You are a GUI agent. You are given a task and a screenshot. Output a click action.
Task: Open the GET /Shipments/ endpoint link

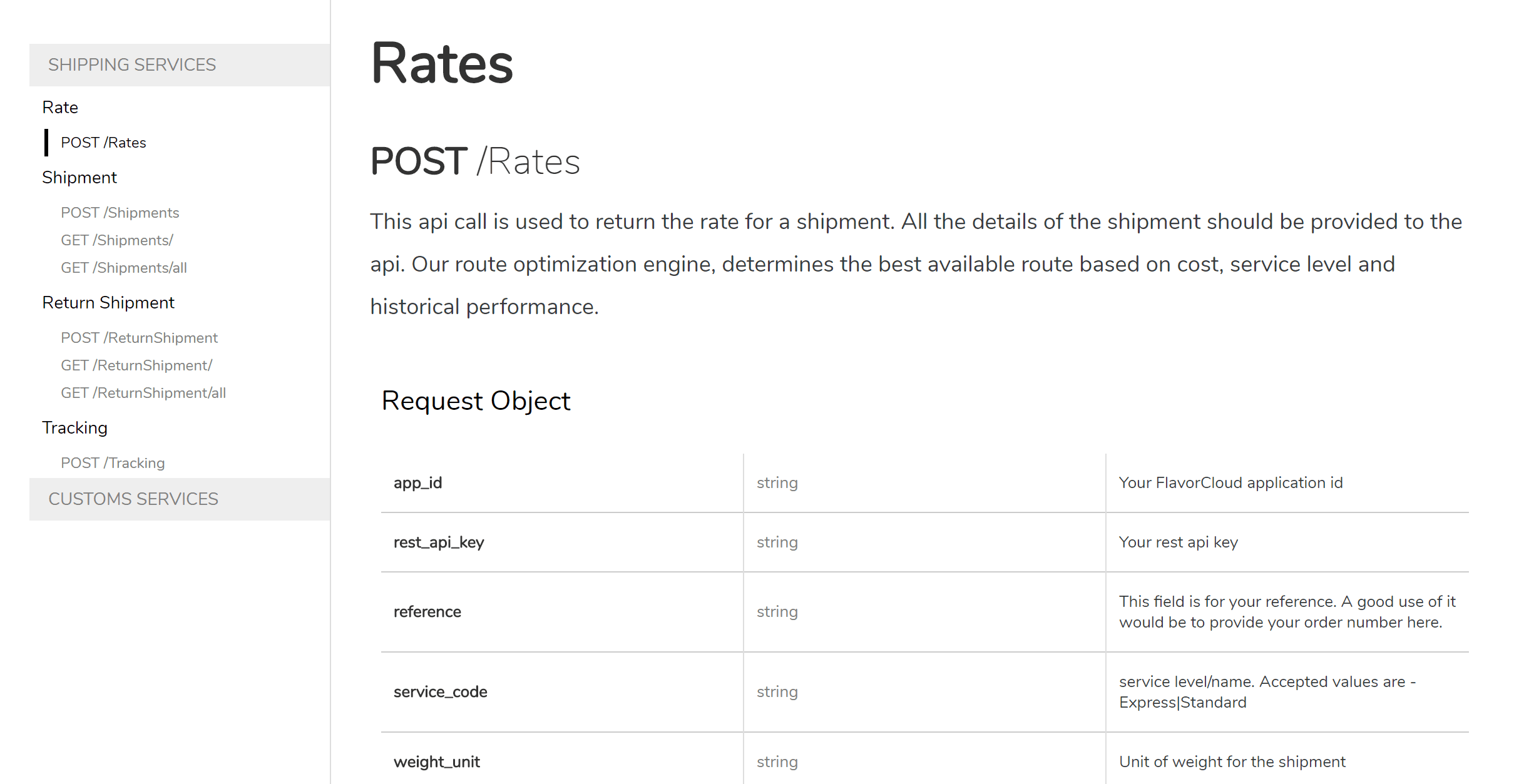tap(116, 240)
